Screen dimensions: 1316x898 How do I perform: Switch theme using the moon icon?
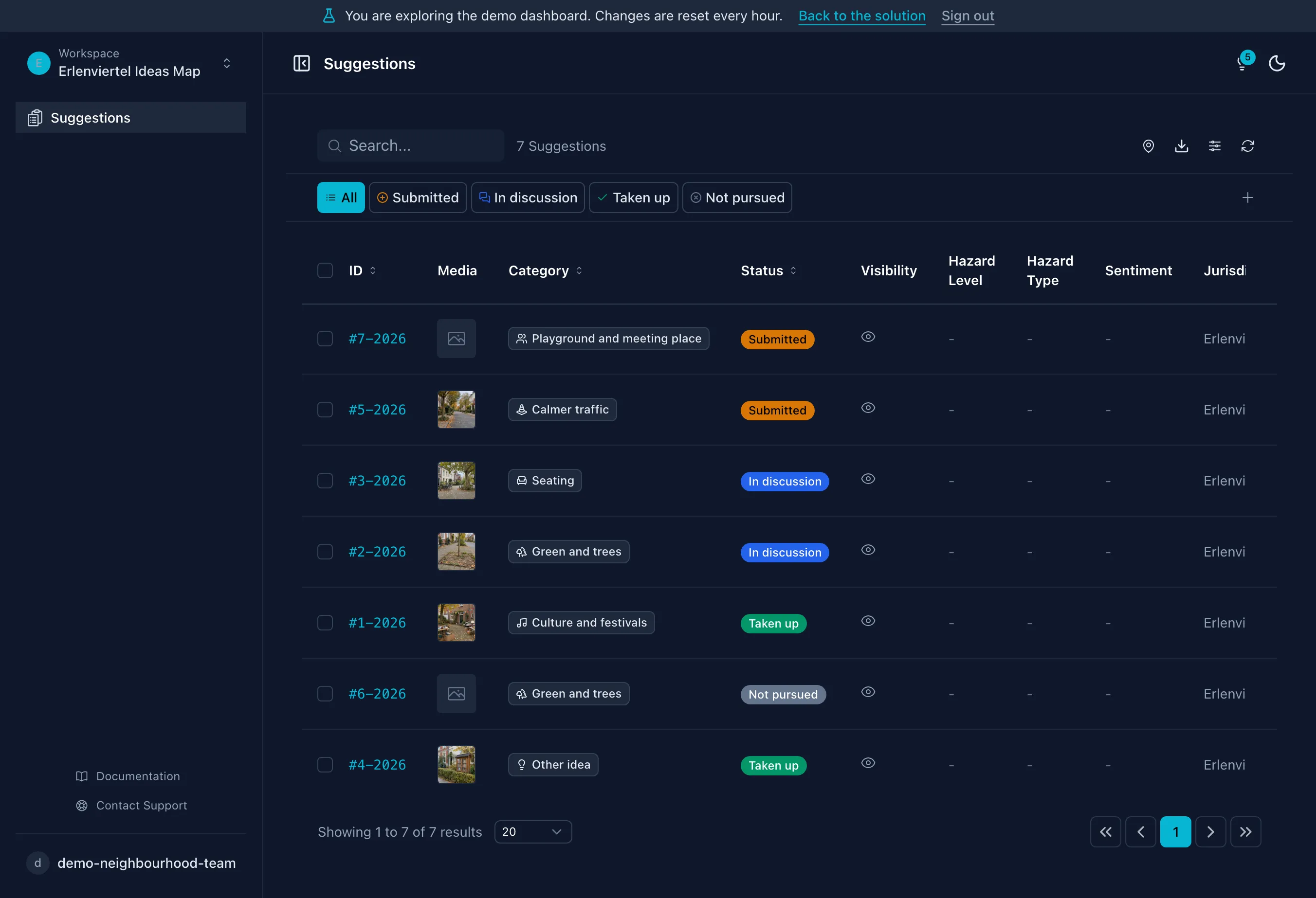coord(1277,63)
